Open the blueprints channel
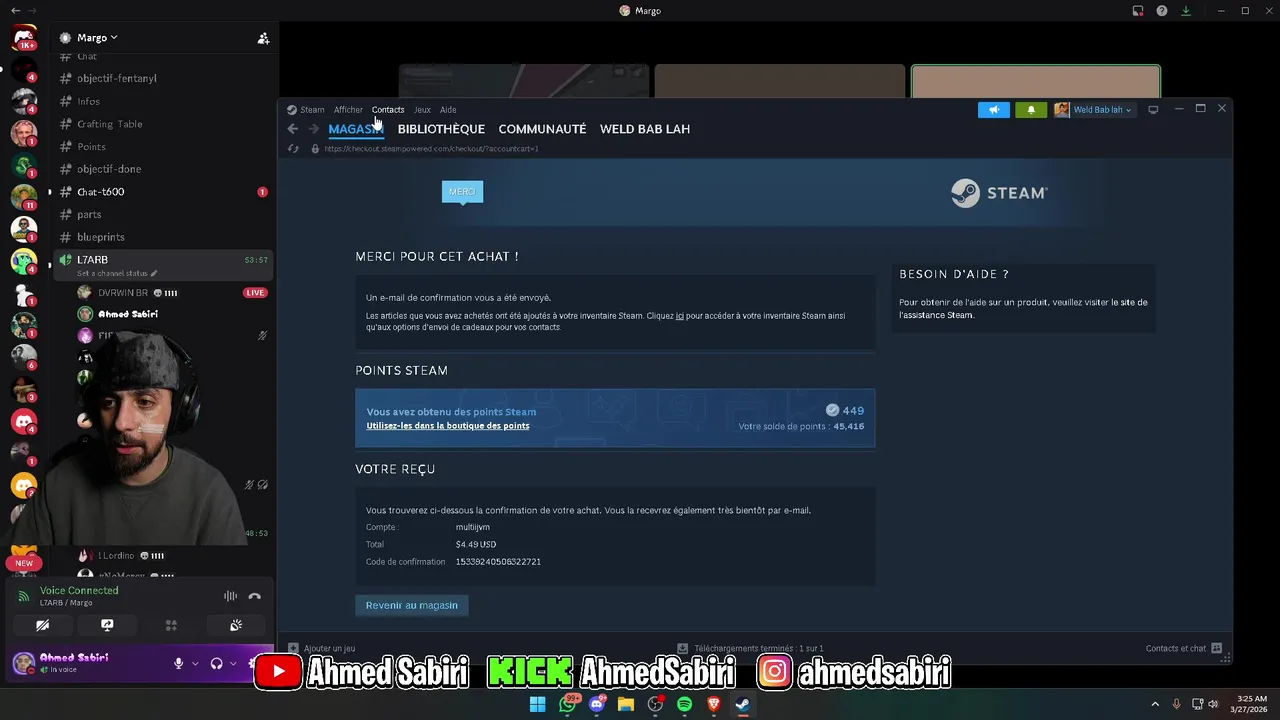1280x720 pixels. click(x=101, y=237)
